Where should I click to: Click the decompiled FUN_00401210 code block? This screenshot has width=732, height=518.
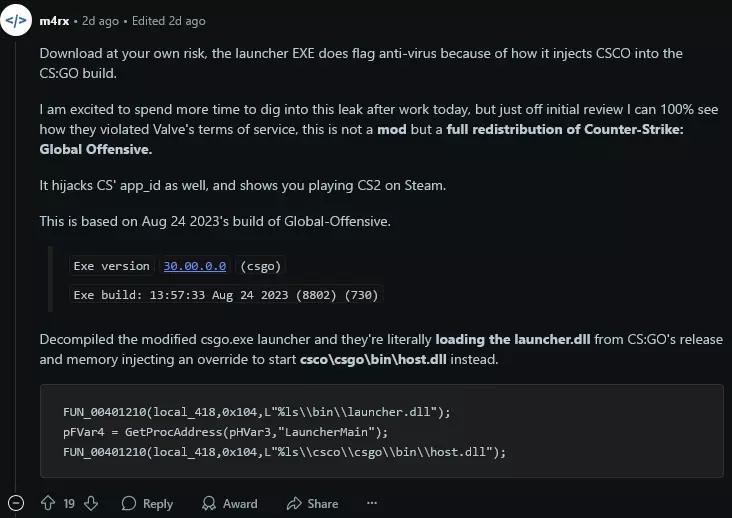coord(381,431)
